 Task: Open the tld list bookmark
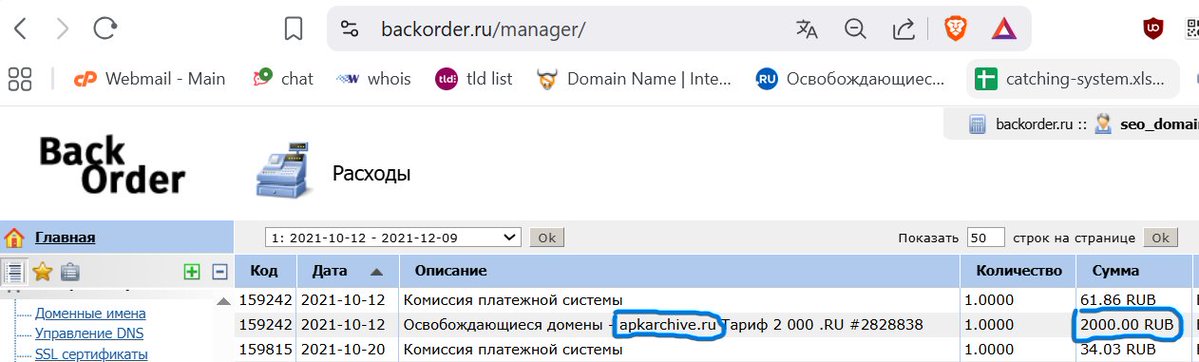[x=474, y=78]
